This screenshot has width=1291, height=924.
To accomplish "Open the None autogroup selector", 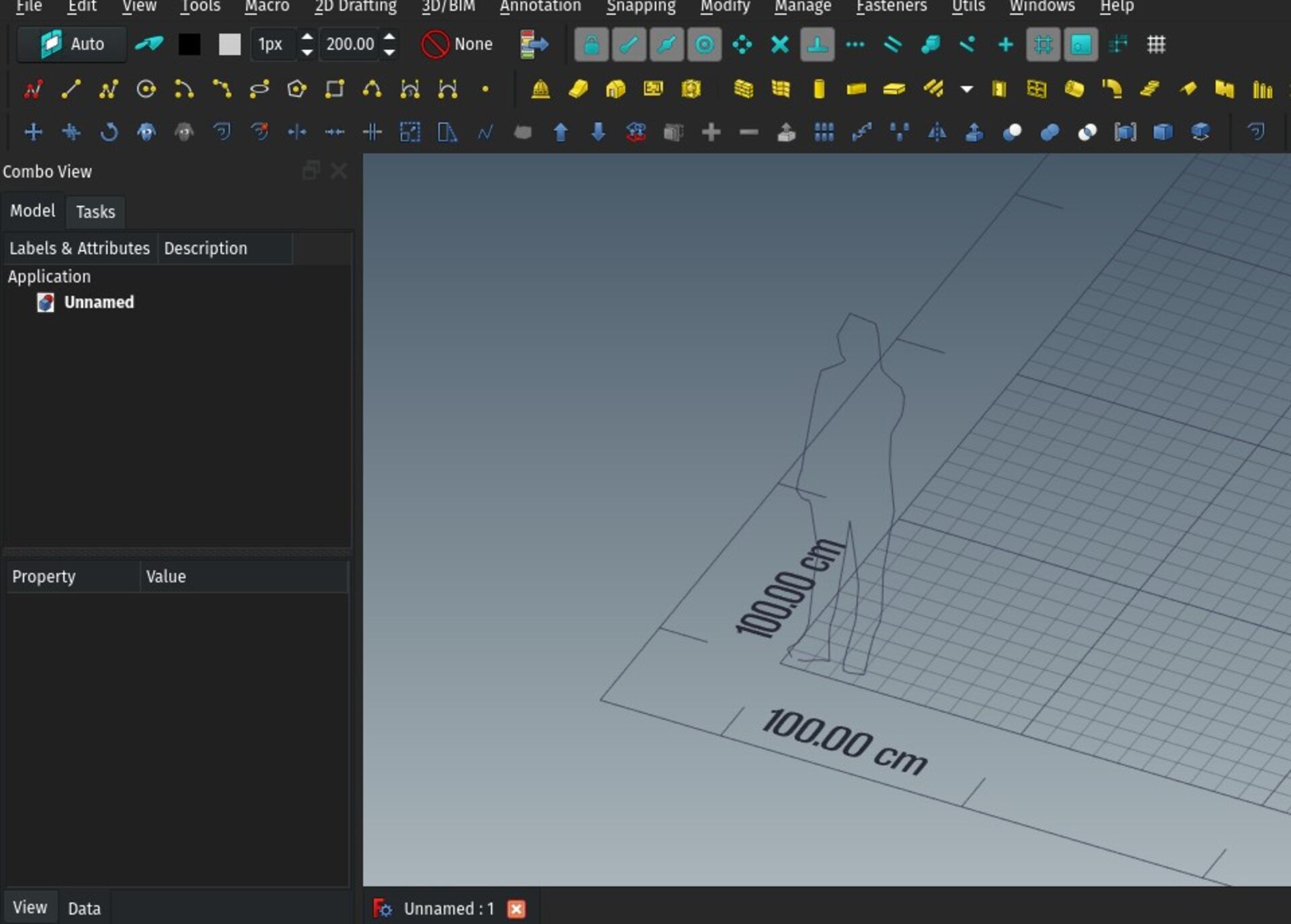I will coord(457,44).
